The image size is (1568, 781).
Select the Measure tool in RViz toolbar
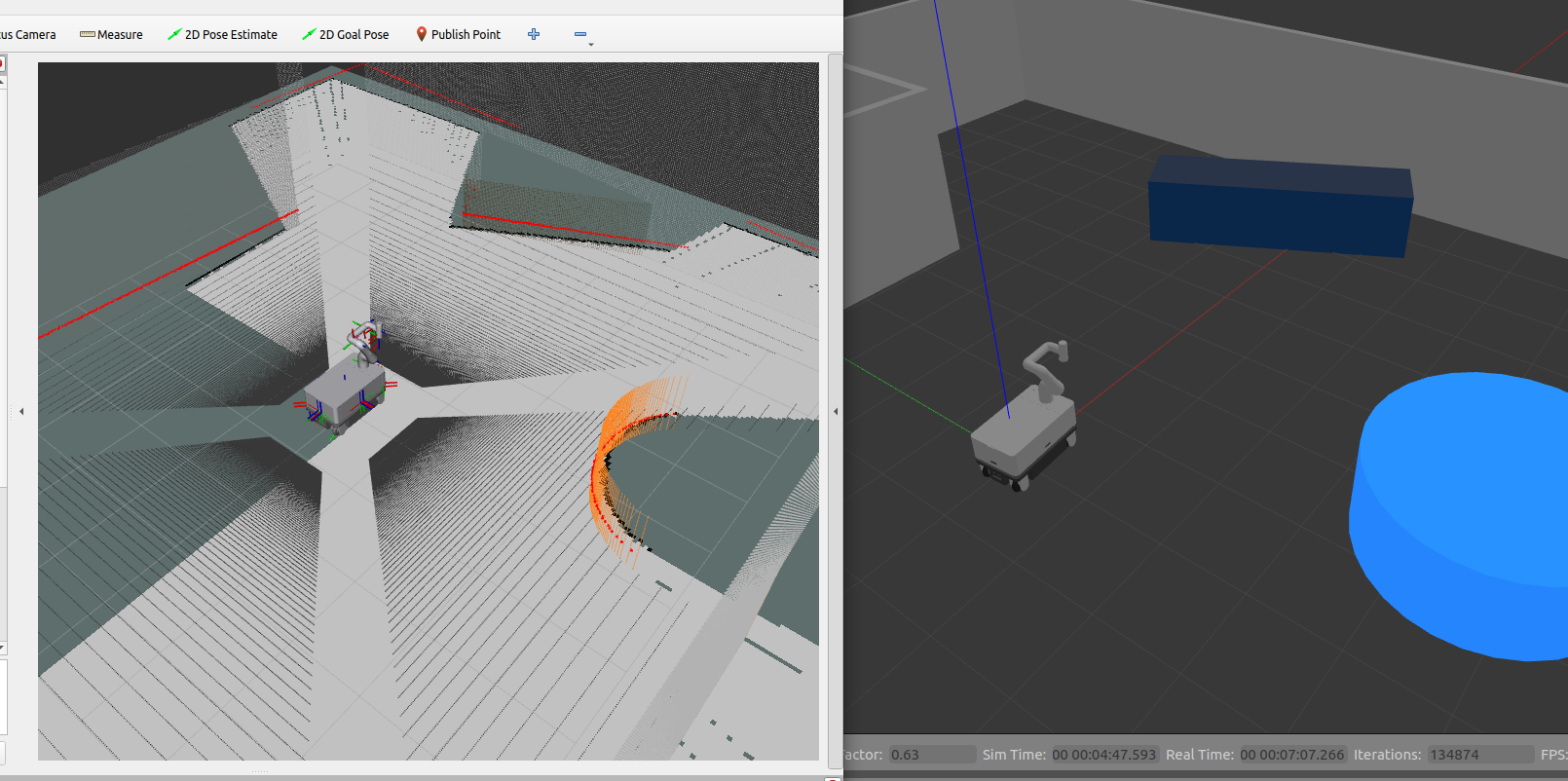coord(111,34)
